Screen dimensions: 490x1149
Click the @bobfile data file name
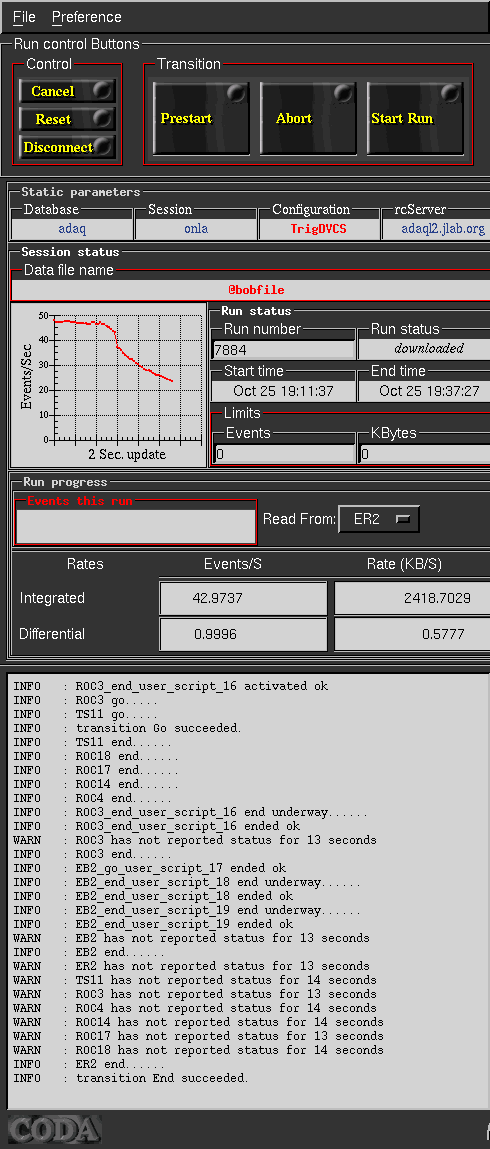pos(256,290)
